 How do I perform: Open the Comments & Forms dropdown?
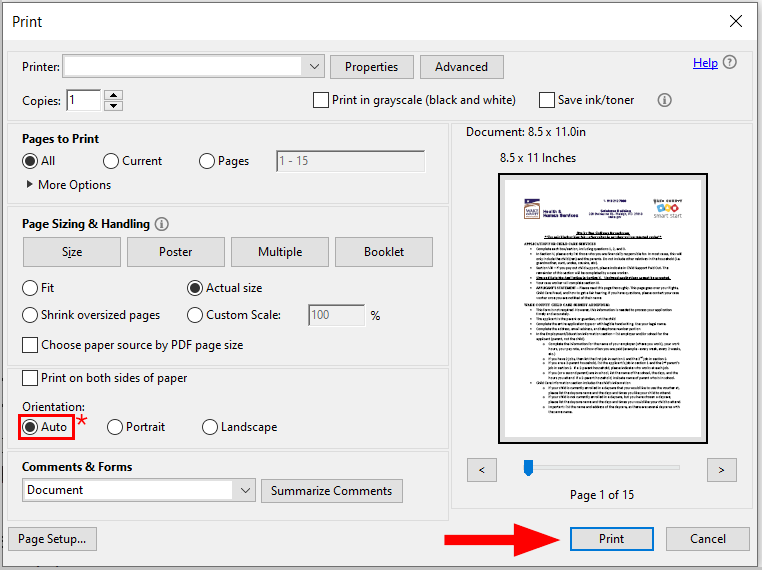click(x=246, y=490)
